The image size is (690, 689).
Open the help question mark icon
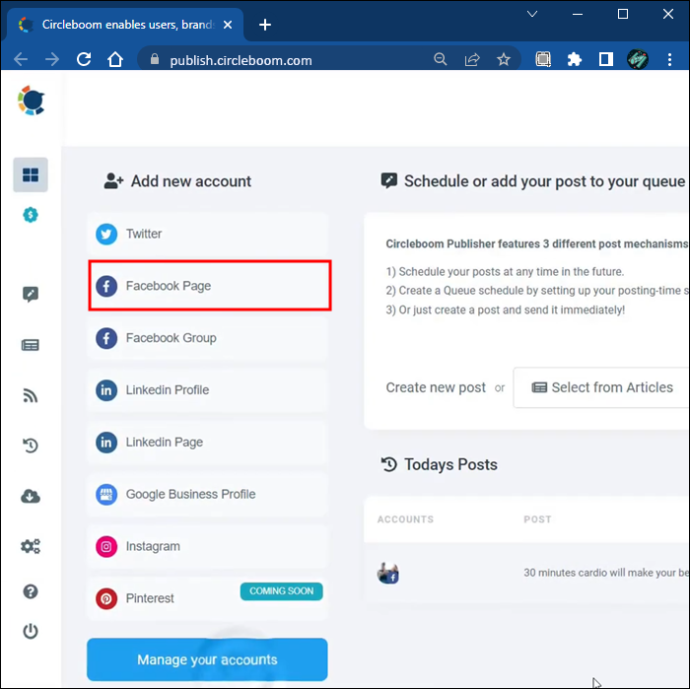click(30, 591)
